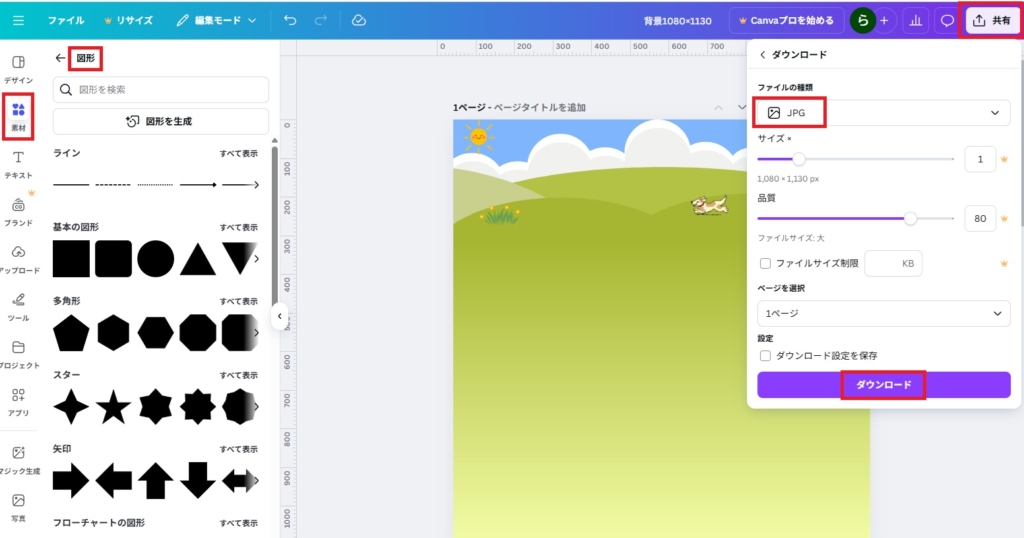Go back using arrow beside ダウンロード

pos(762,55)
